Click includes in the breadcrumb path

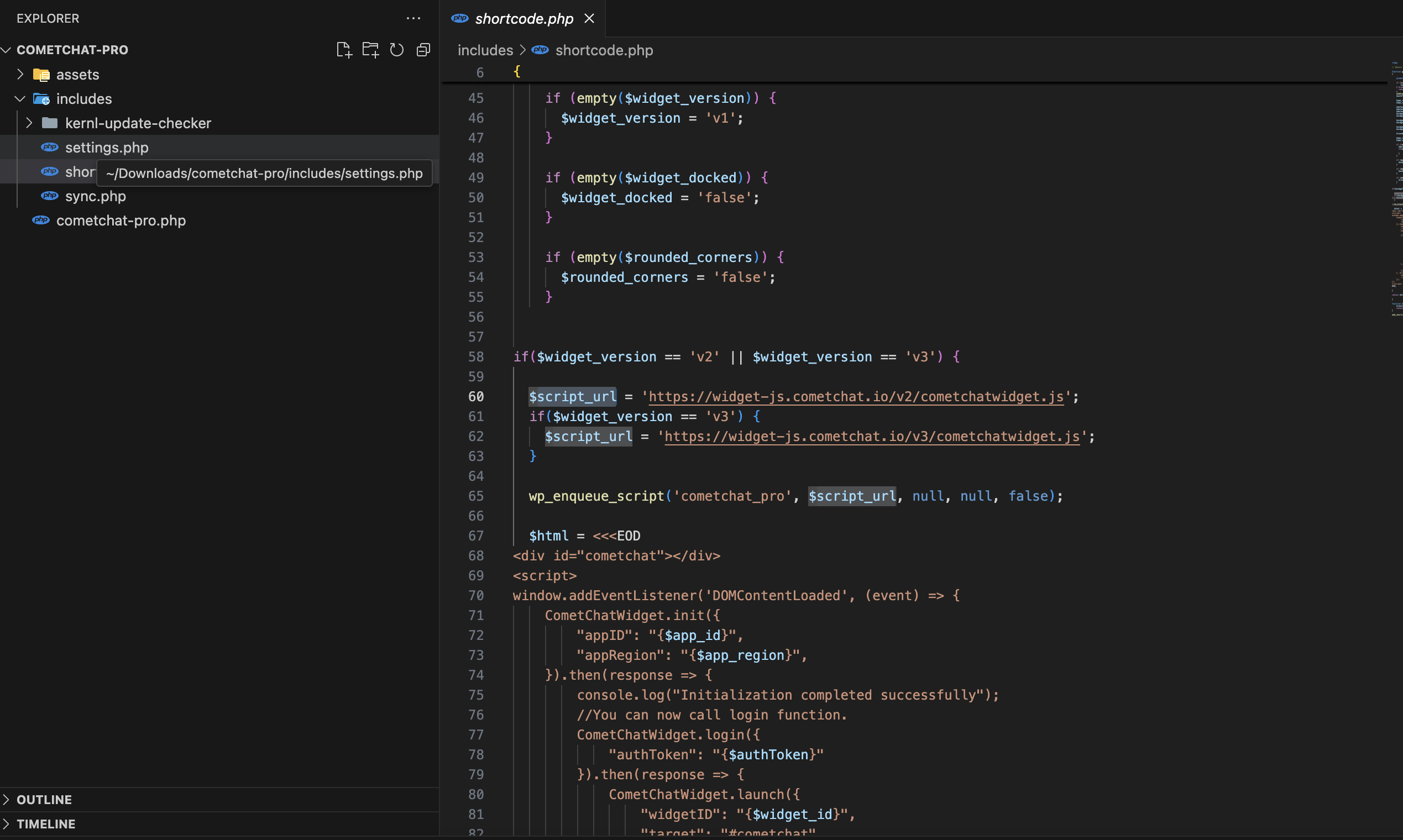(485, 50)
